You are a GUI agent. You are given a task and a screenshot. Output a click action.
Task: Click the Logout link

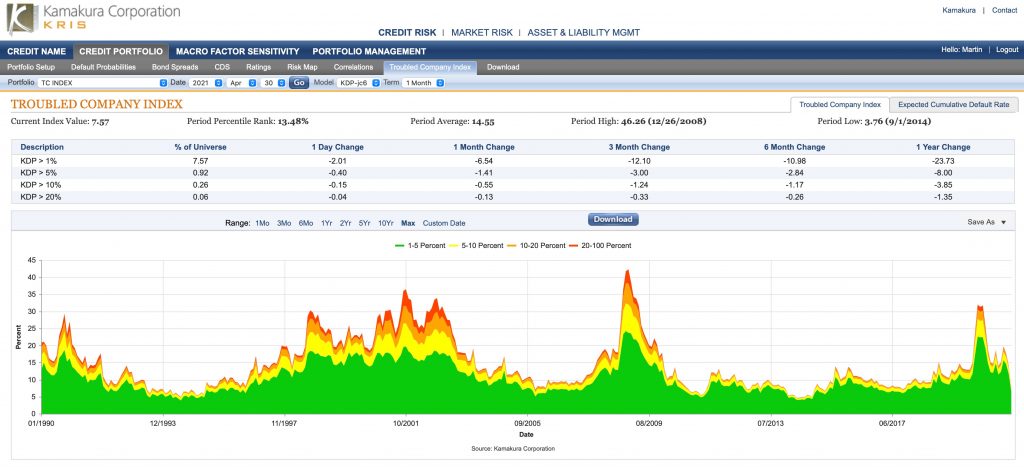click(1007, 50)
